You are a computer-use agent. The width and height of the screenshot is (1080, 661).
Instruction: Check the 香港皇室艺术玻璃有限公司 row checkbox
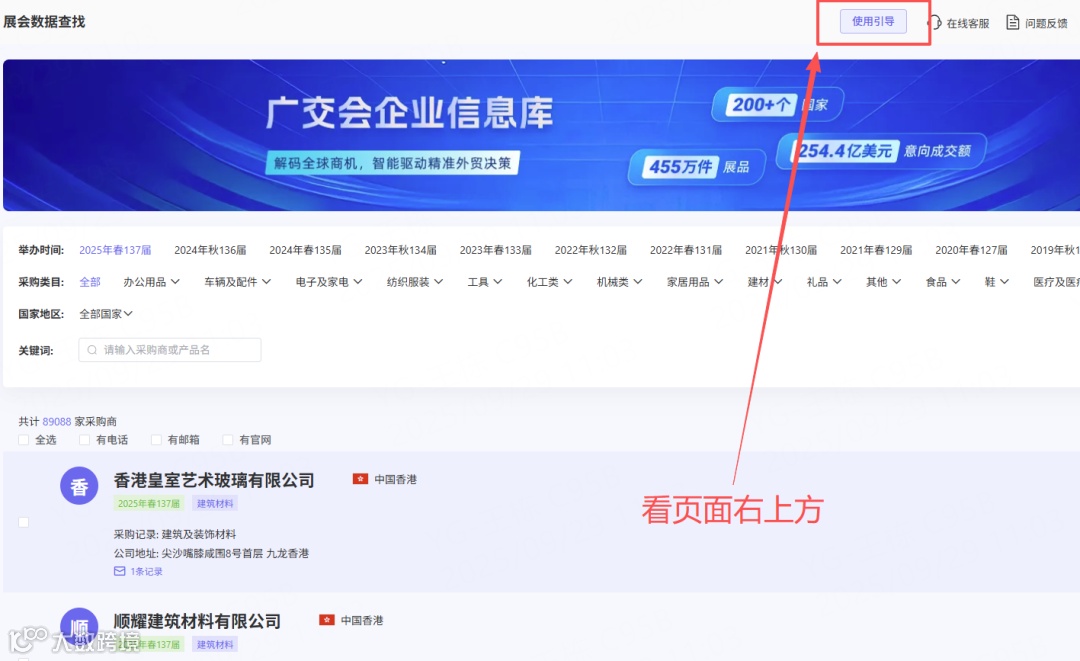tap(23, 522)
